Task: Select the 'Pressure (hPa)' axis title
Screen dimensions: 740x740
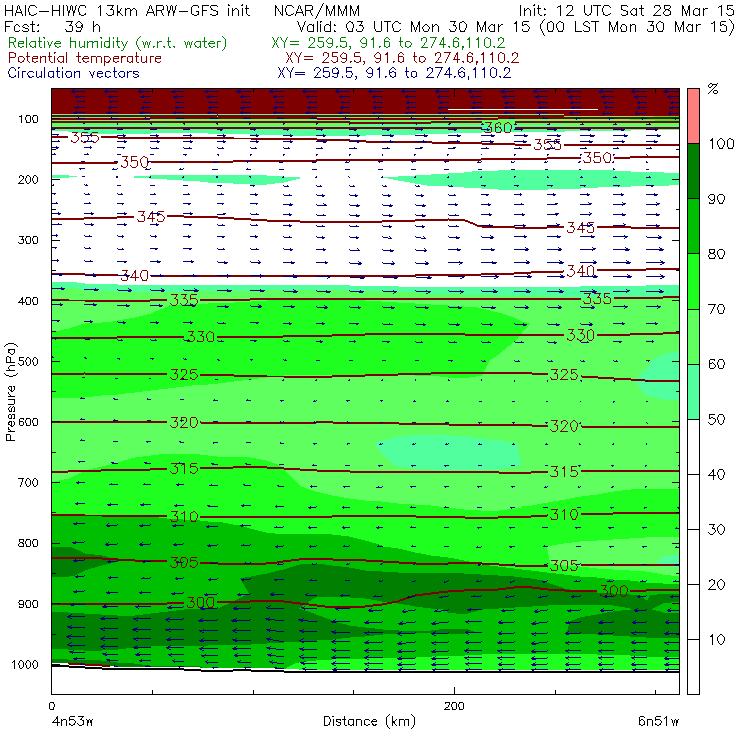Action: coord(10,392)
